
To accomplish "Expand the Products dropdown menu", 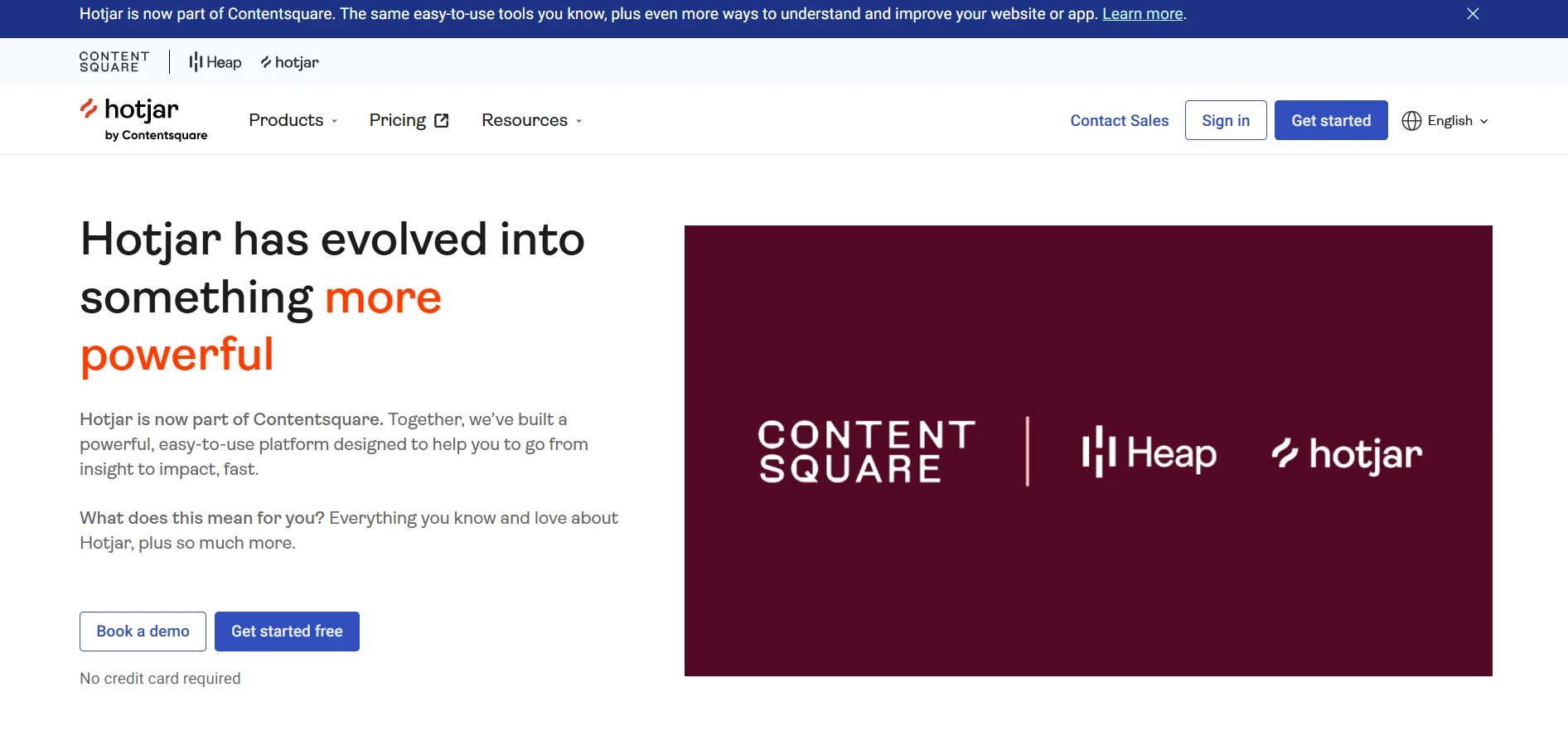I will click(x=293, y=120).
